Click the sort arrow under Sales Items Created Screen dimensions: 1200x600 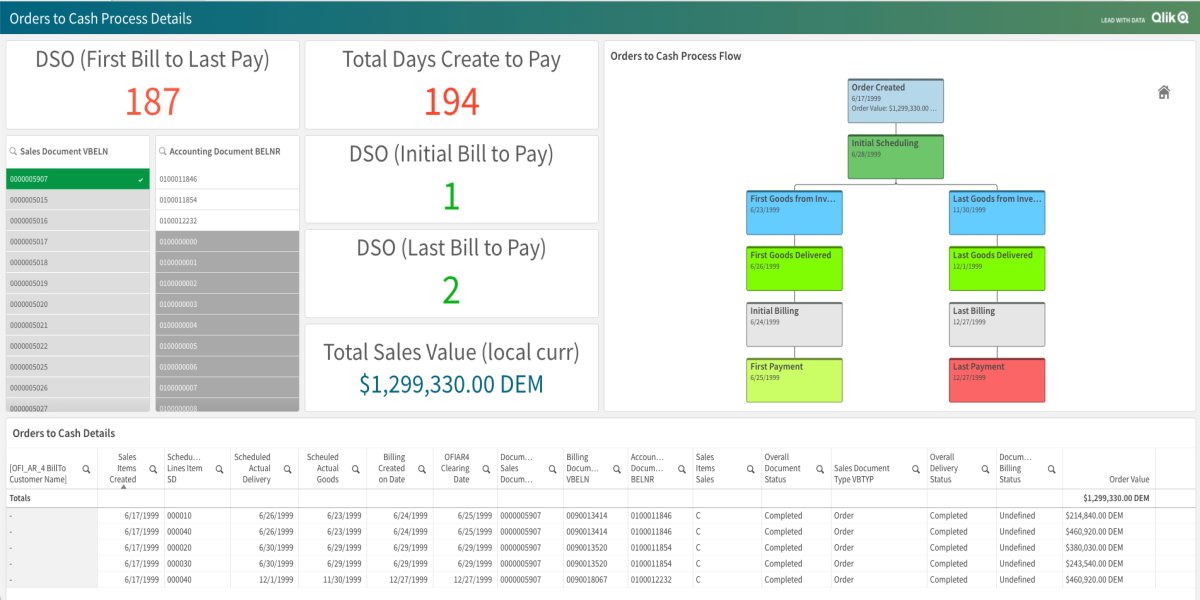click(x=123, y=488)
